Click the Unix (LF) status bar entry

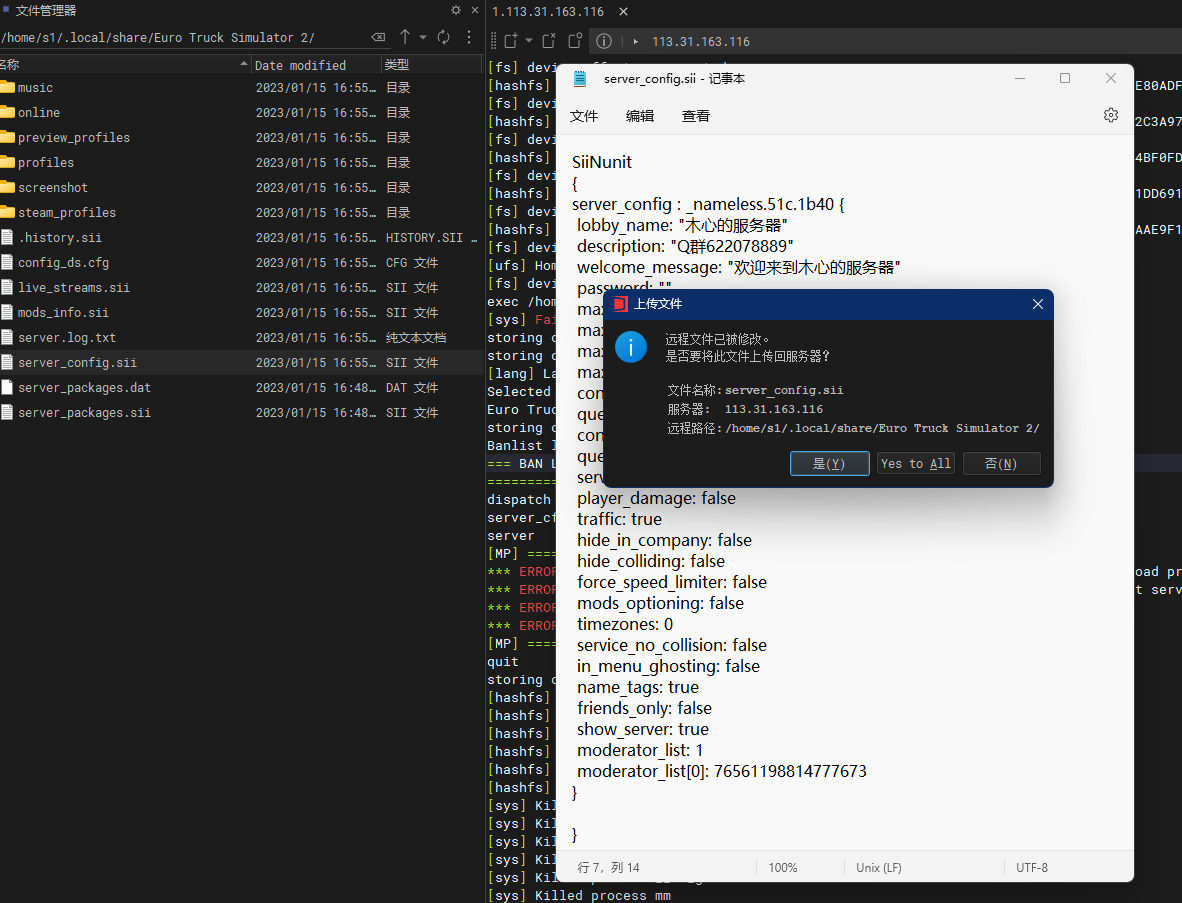click(878, 868)
